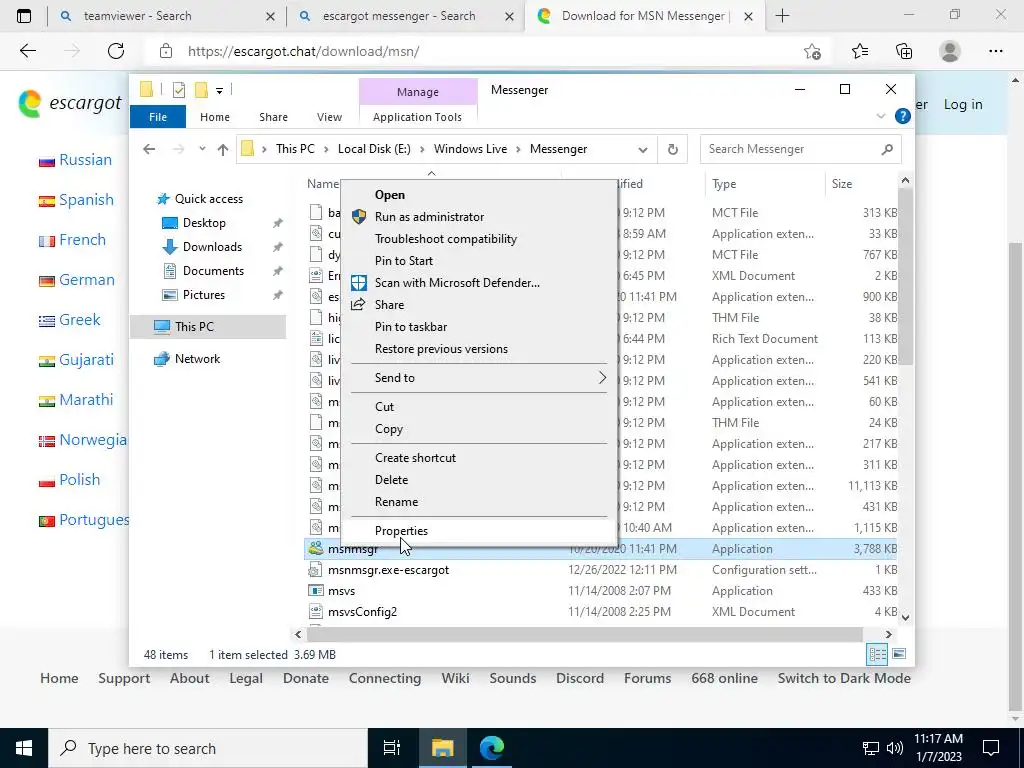
Task: Click Explorer back navigation arrow
Action: click(x=149, y=149)
